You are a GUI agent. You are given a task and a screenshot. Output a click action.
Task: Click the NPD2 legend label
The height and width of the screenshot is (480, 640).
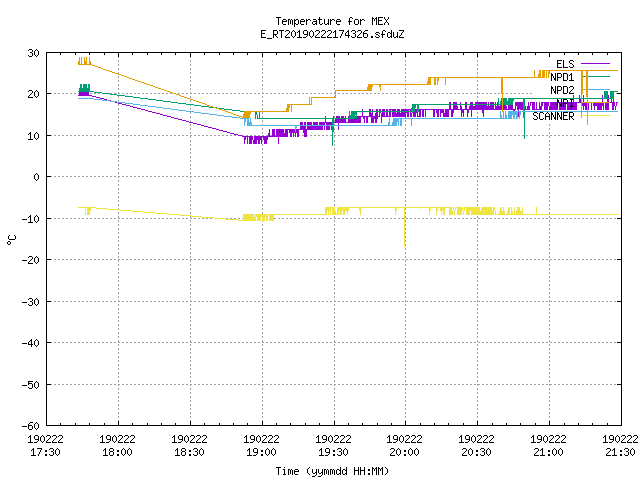(x=562, y=90)
